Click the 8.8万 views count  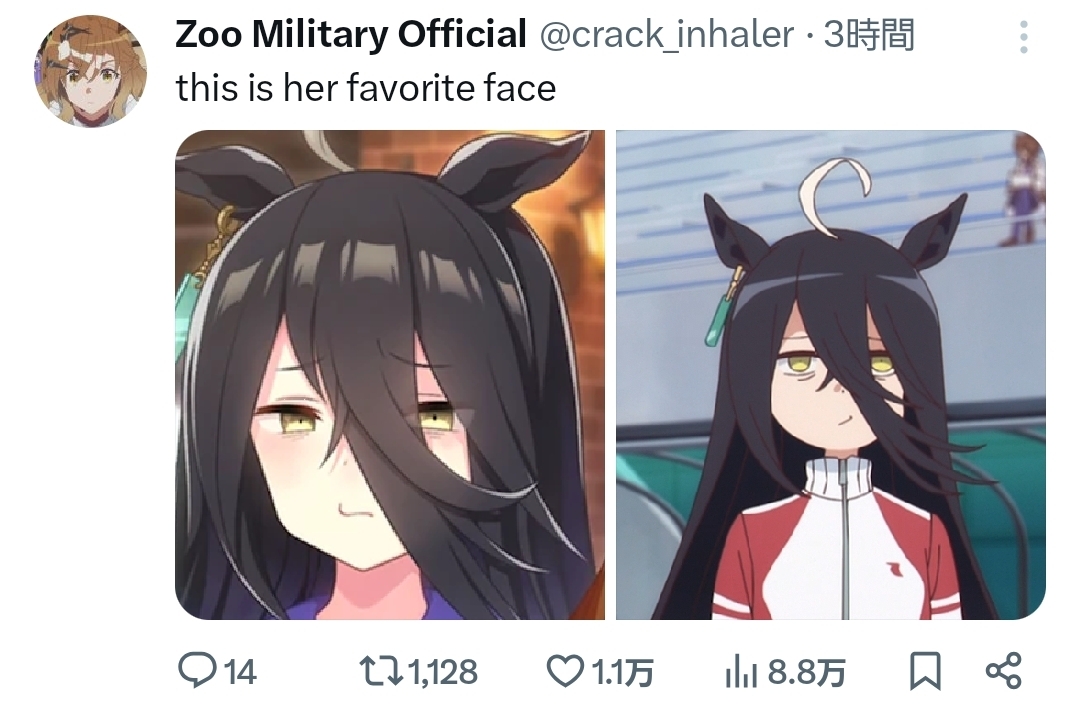(807, 672)
